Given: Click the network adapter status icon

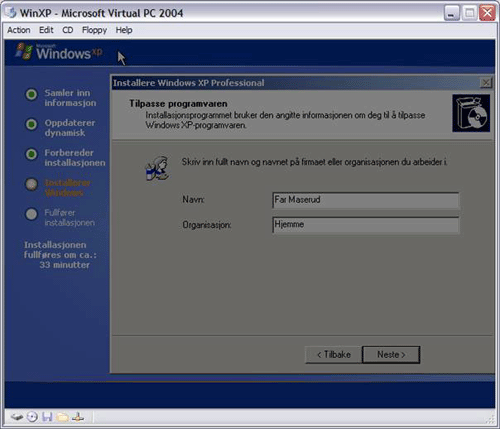Looking at the screenshot, I should (x=78, y=417).
